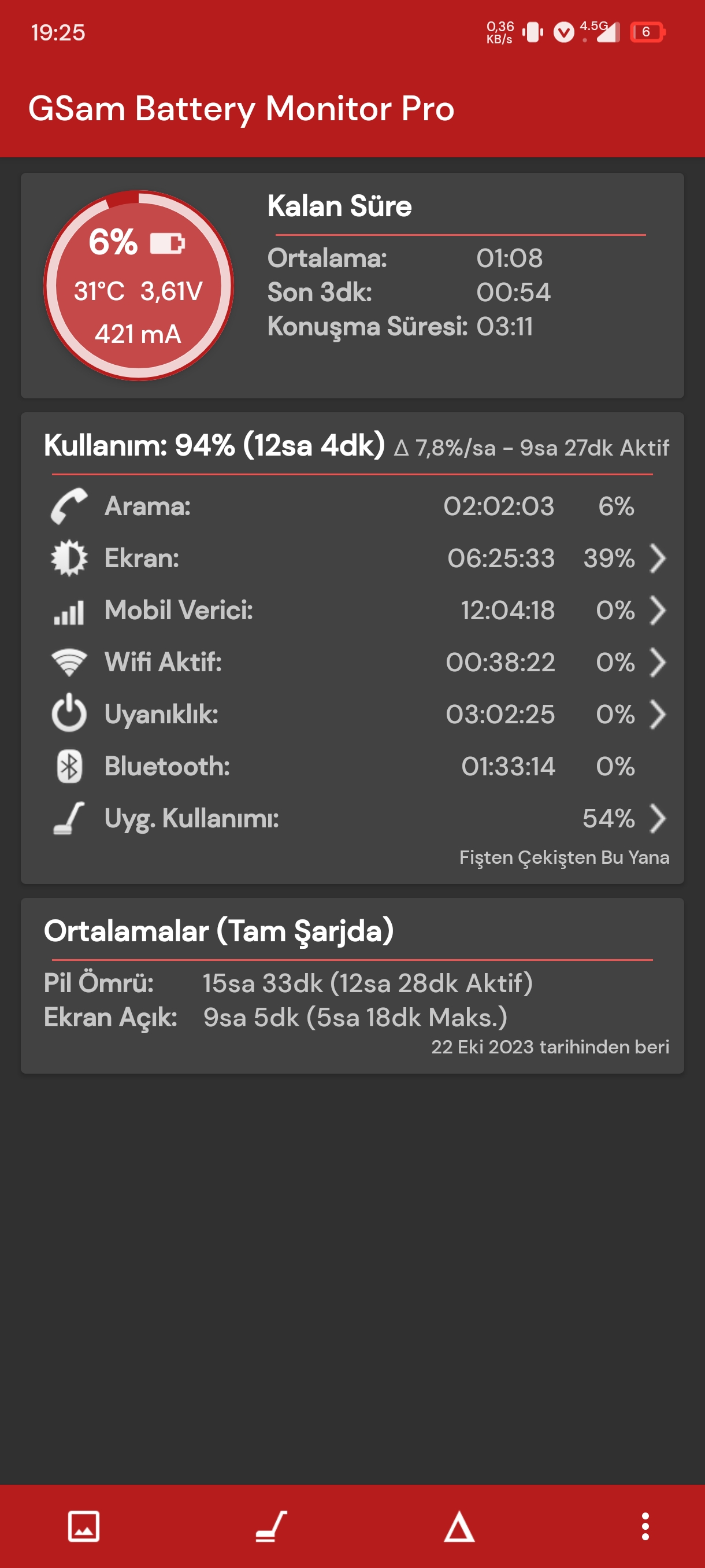The image size is (705, 1568).
Task: Tap the Kullanım: 94% header
Action: pos(214,446)
